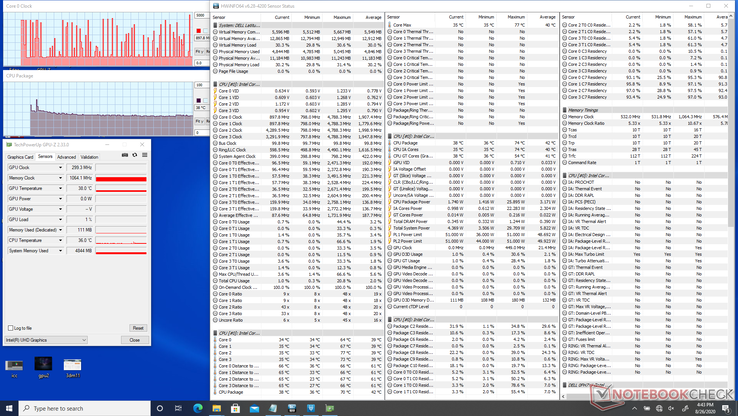Click the GPU Clock value field 299.3 MHz
Viewport: 738px width, 416px height.
click(80, 168)
